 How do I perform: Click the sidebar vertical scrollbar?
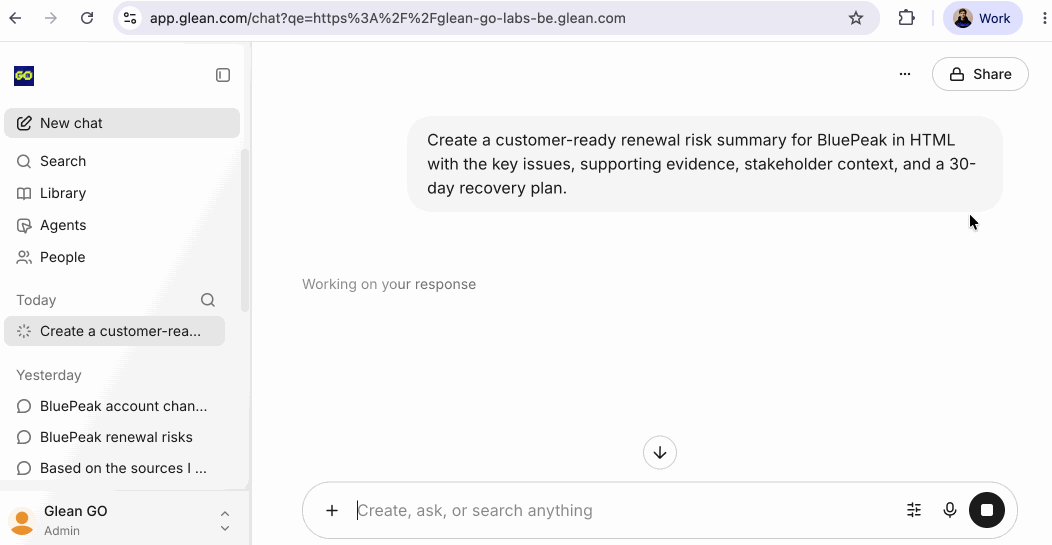point(245,228)
